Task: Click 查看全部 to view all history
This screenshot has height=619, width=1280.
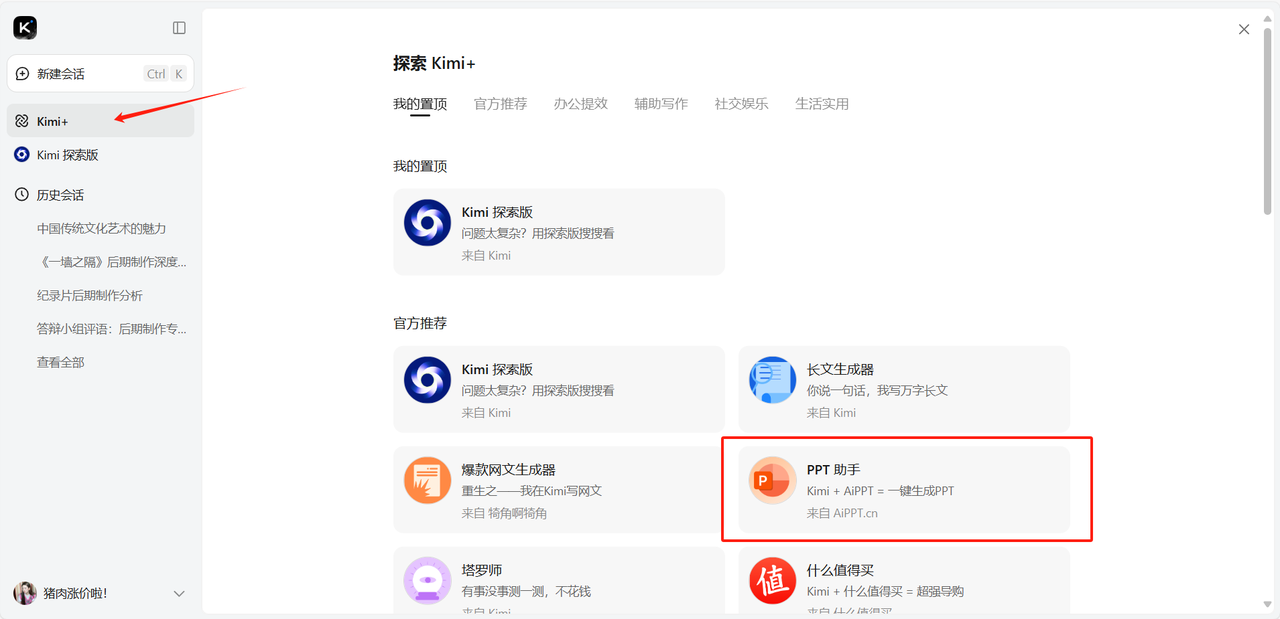Action: click(x=60, y=363)
